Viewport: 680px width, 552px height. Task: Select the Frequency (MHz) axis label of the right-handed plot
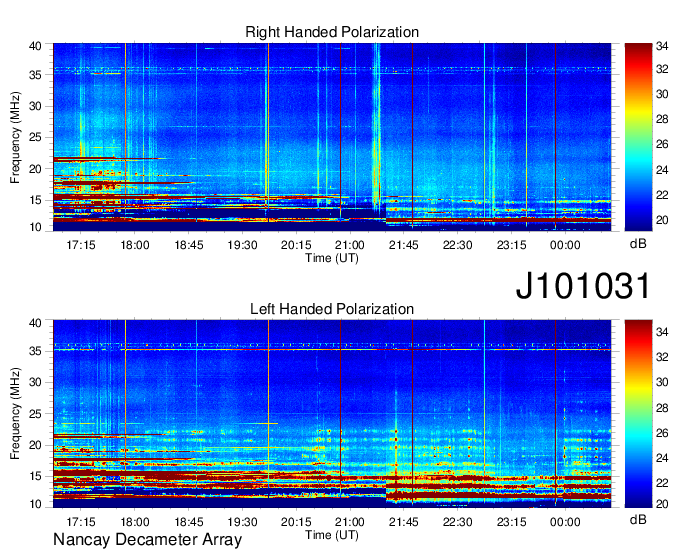(15, 137)
